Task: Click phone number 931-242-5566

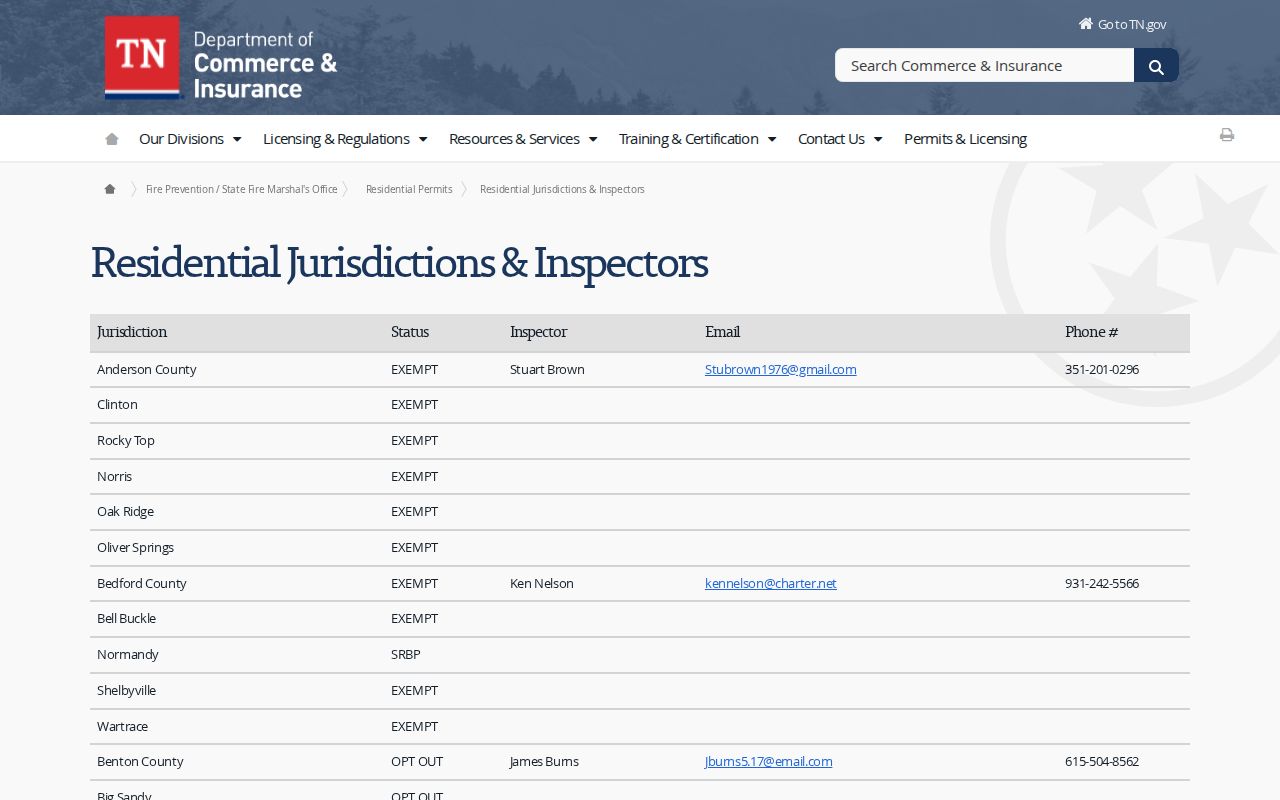Action: point(1102,583)
